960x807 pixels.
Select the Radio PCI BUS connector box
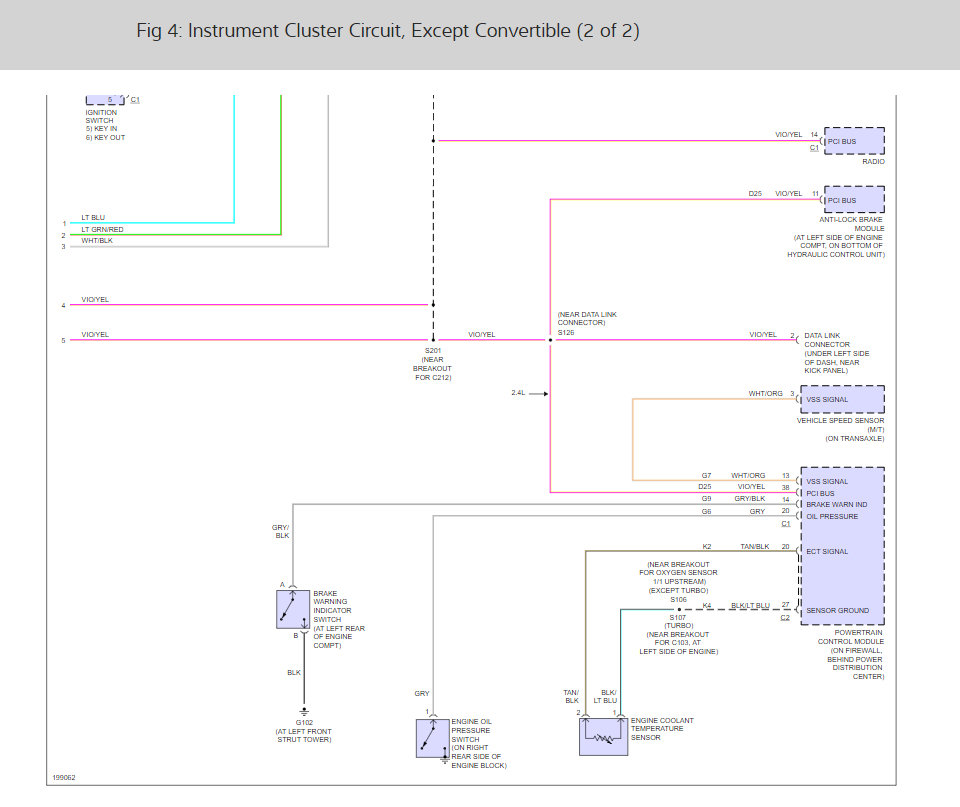tap(854, 141)
